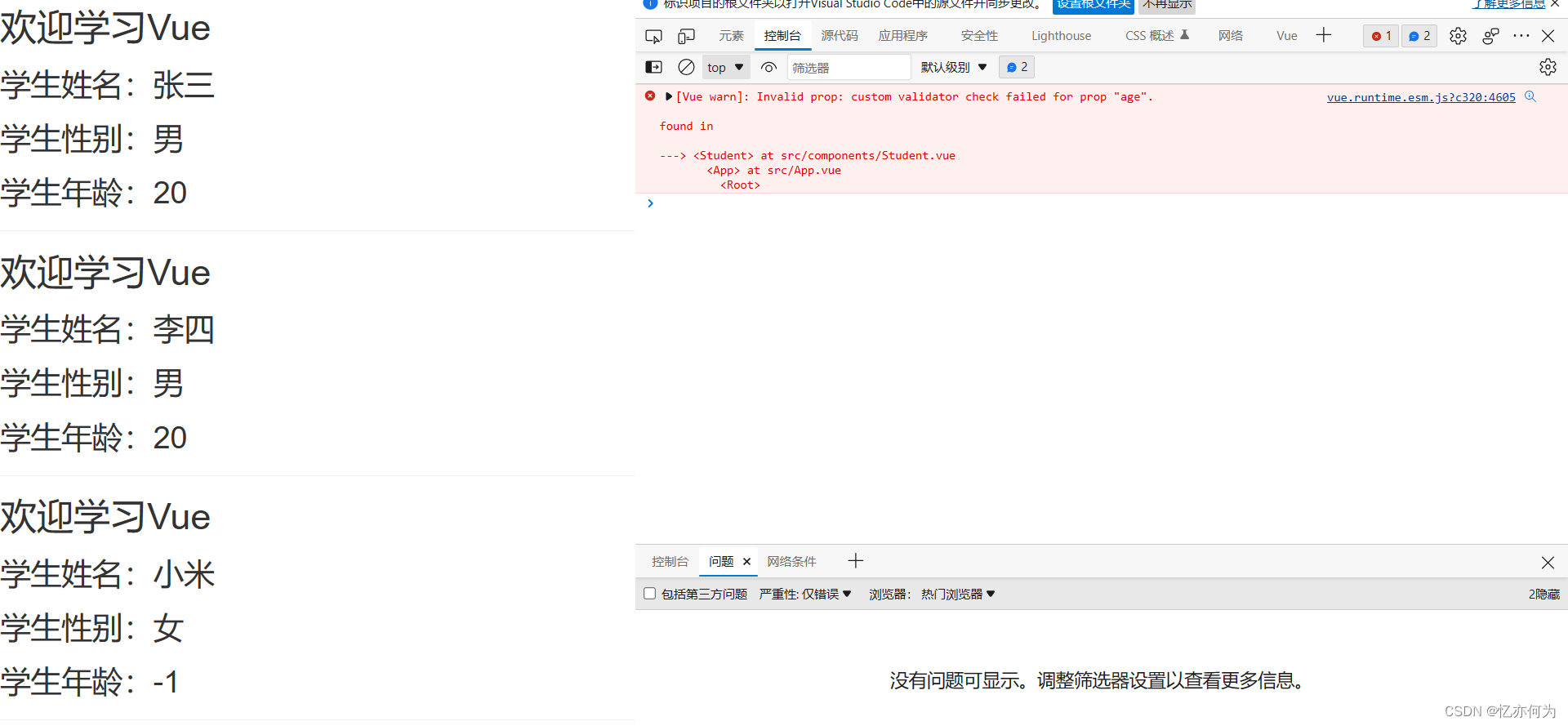Viewport: 1568px width, 726px height.
Task: Open the 网络条件 drawer tab
Action: click(x=791, y=562)
